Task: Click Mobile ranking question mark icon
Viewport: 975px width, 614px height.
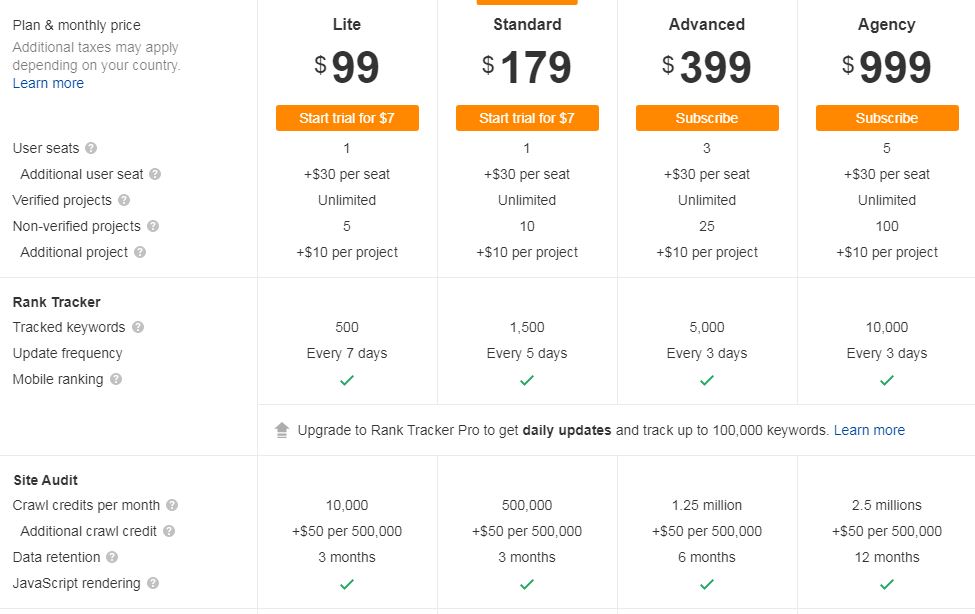Action: (116, 379)
